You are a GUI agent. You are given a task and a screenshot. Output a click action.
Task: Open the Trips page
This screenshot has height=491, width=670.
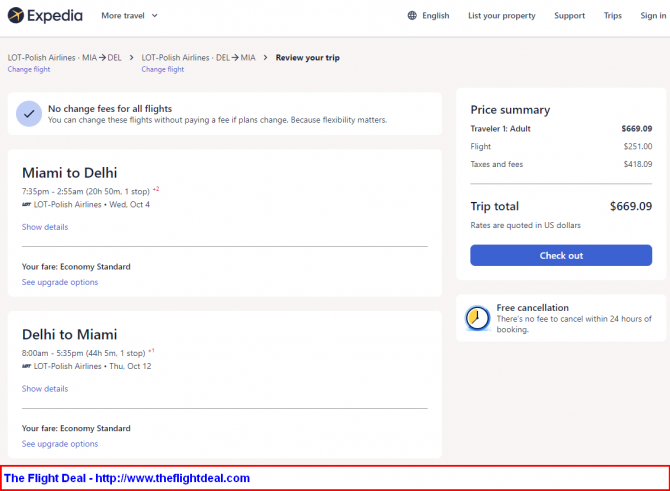point(612,16)
